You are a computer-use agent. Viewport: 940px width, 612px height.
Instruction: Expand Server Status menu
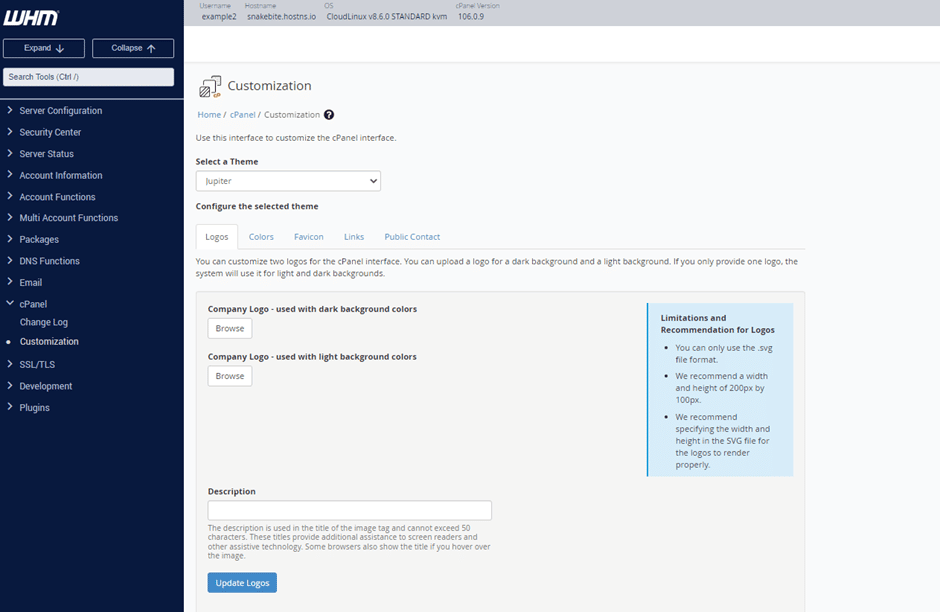(x=46, y=153)
